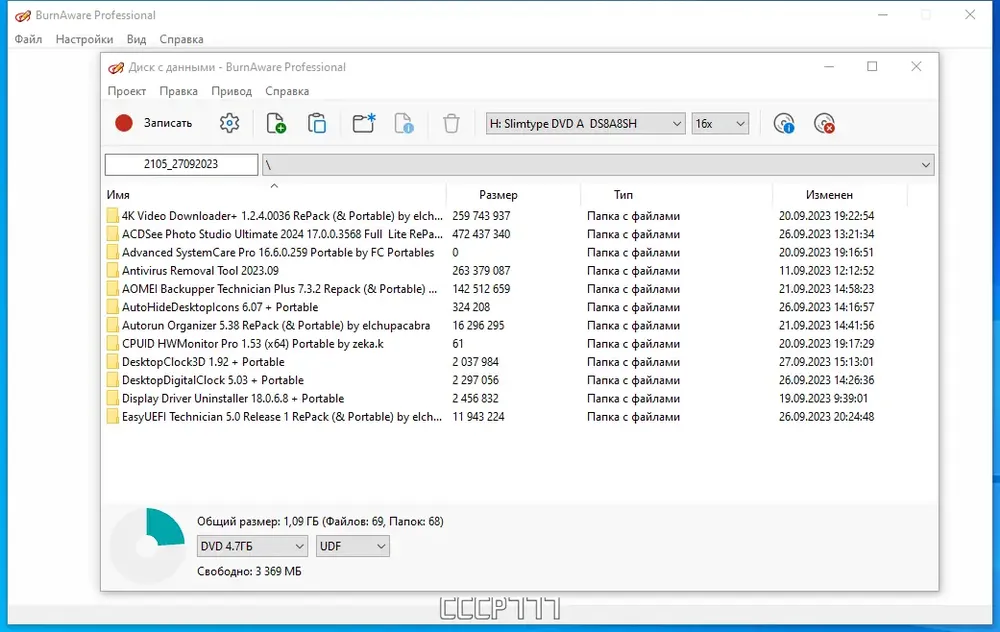Create a new folder via toolbar icon
The width and height of the screenshot is (1000, 632).
coord(364,123)
